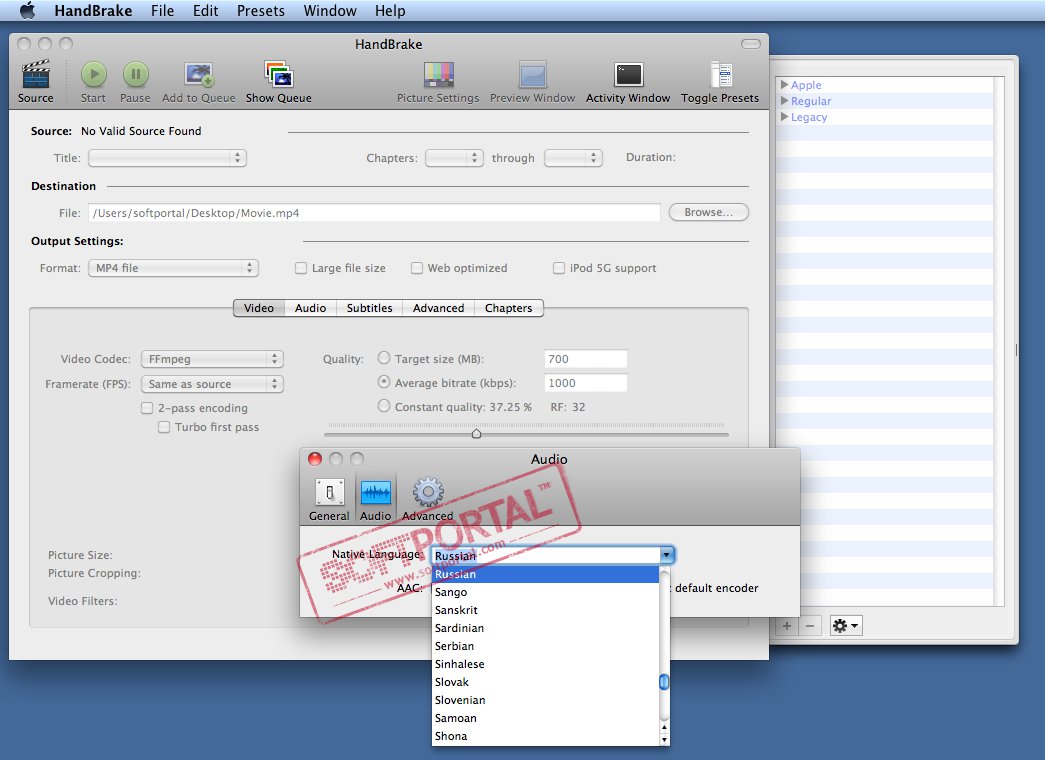The height and width of the screenshot is (760, 1045).
Task: Open the File menu
Action: tap(162, 11)
